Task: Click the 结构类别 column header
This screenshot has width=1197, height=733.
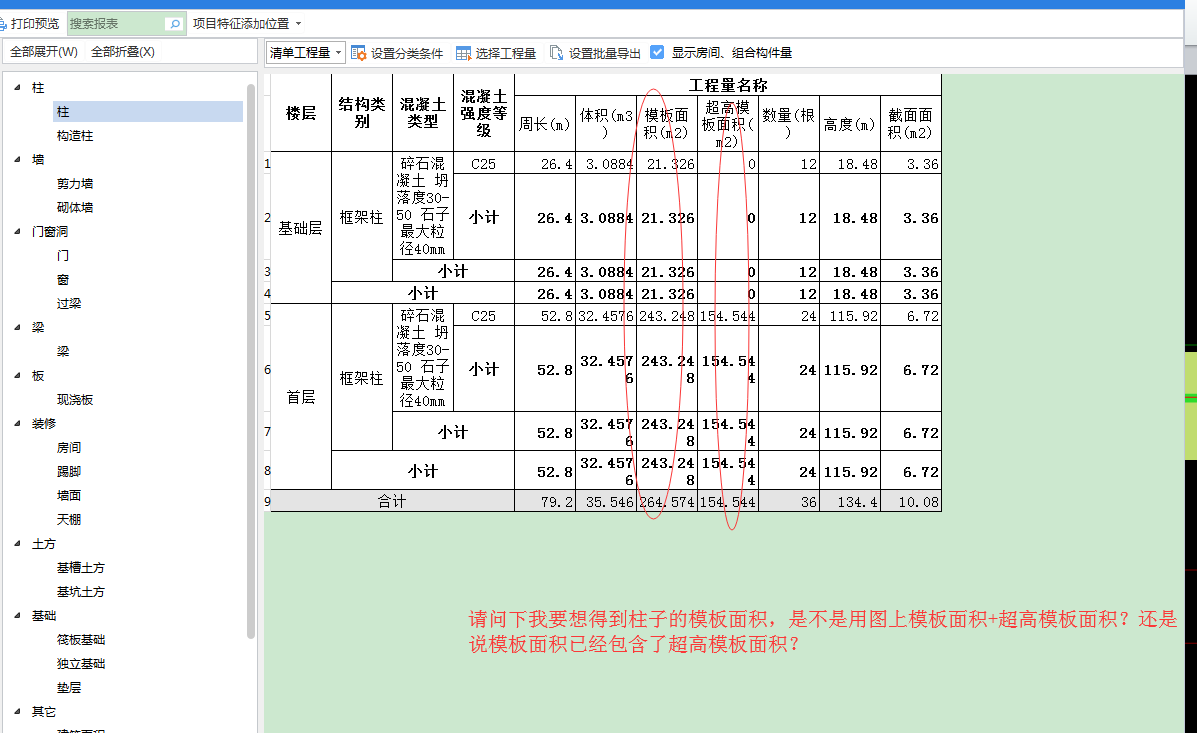Action: click(x=362, y=113)
